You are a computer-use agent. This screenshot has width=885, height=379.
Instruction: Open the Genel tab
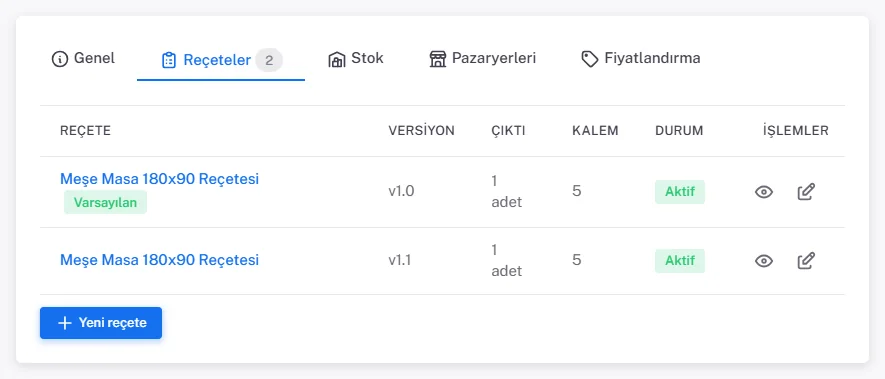point(83,58)
